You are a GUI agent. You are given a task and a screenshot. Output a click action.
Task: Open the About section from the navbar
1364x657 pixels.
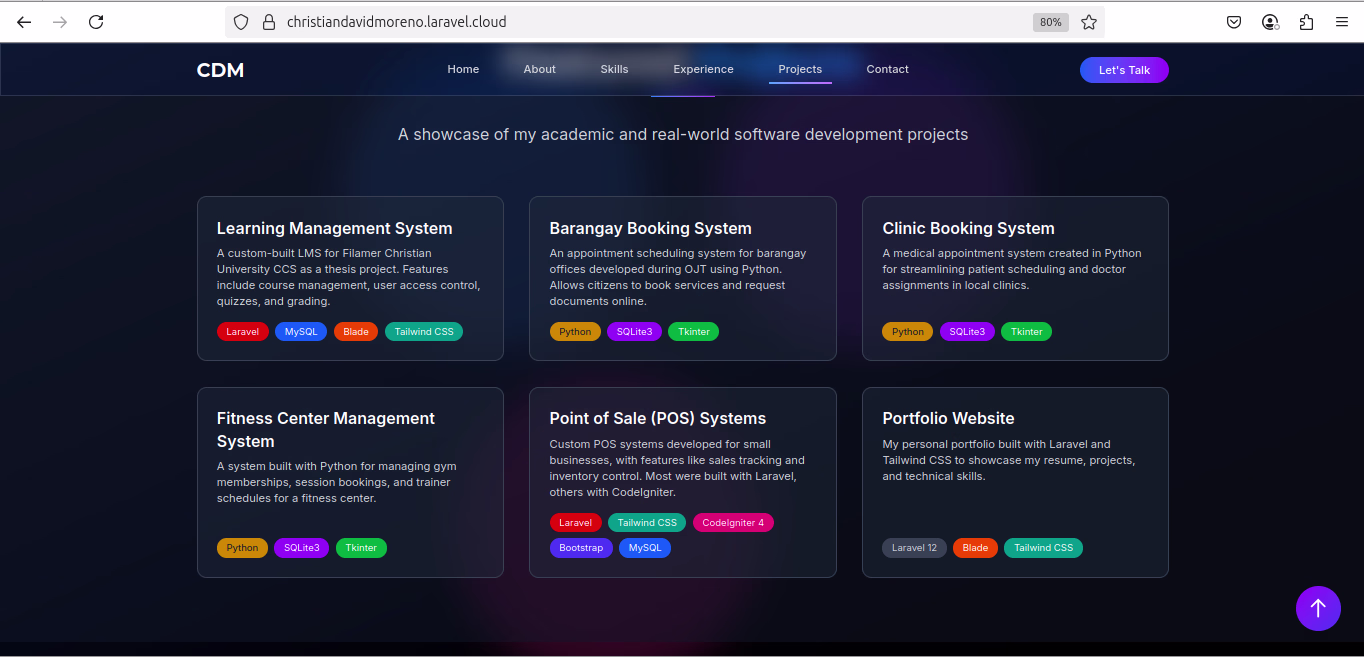coord(539,69)
